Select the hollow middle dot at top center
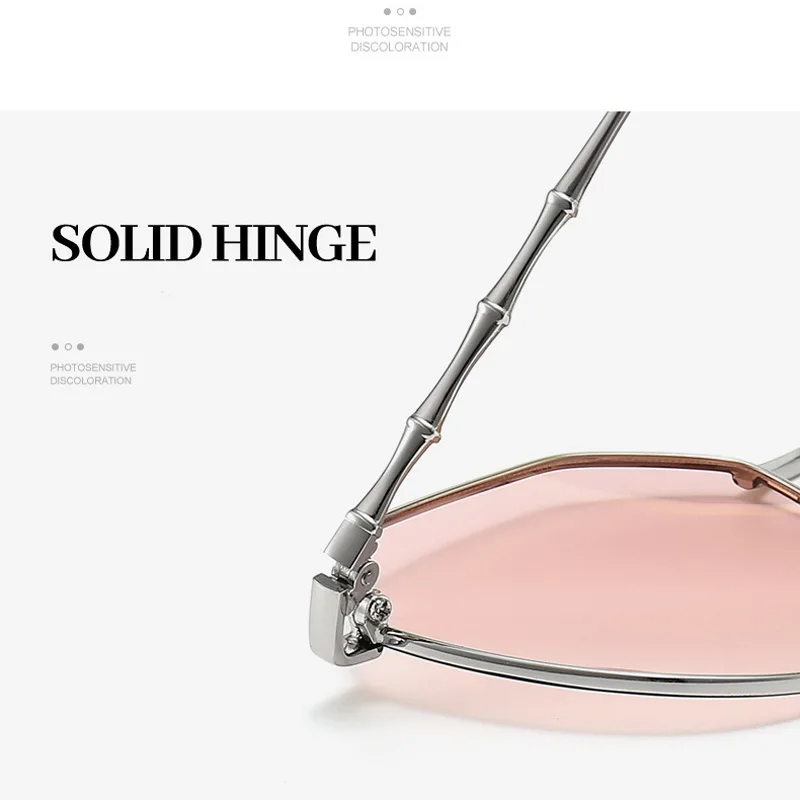This screenshot has width=800, height=800. coord(400,12)
